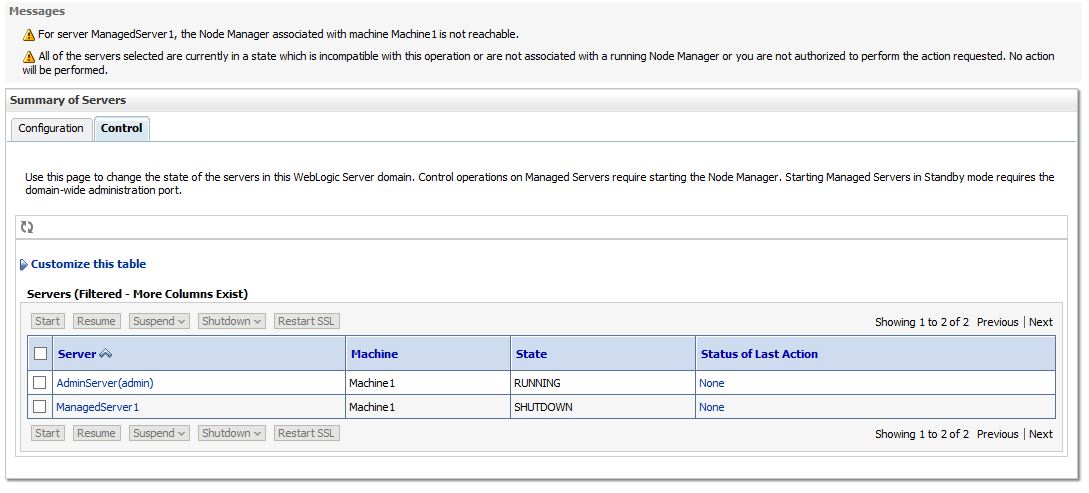This screenshot has width=1089, height=493.
Task: Click the bottom Previous pagination link
Action: click(997, 434)
